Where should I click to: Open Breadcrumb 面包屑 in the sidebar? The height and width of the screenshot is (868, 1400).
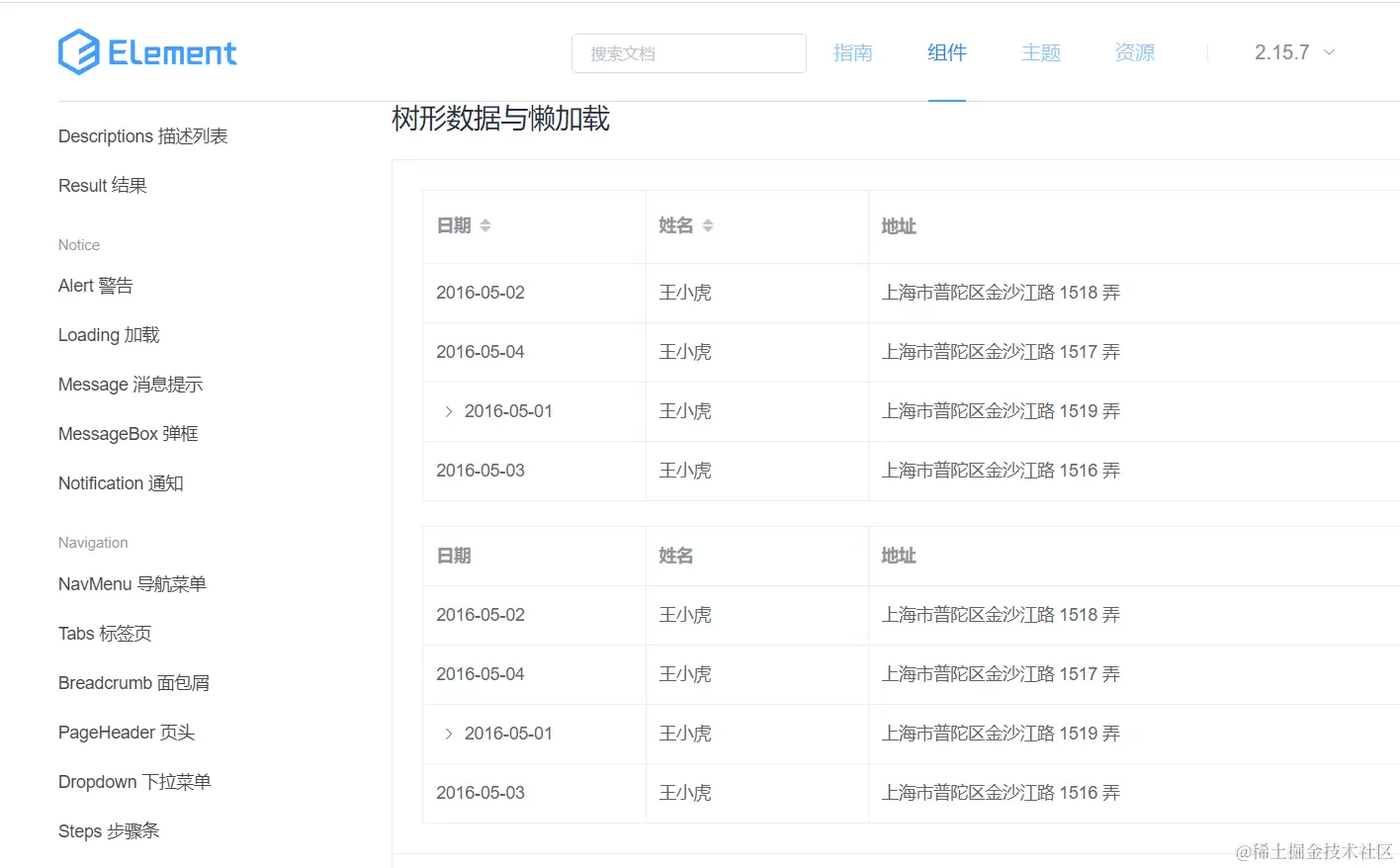coord(133,683)
